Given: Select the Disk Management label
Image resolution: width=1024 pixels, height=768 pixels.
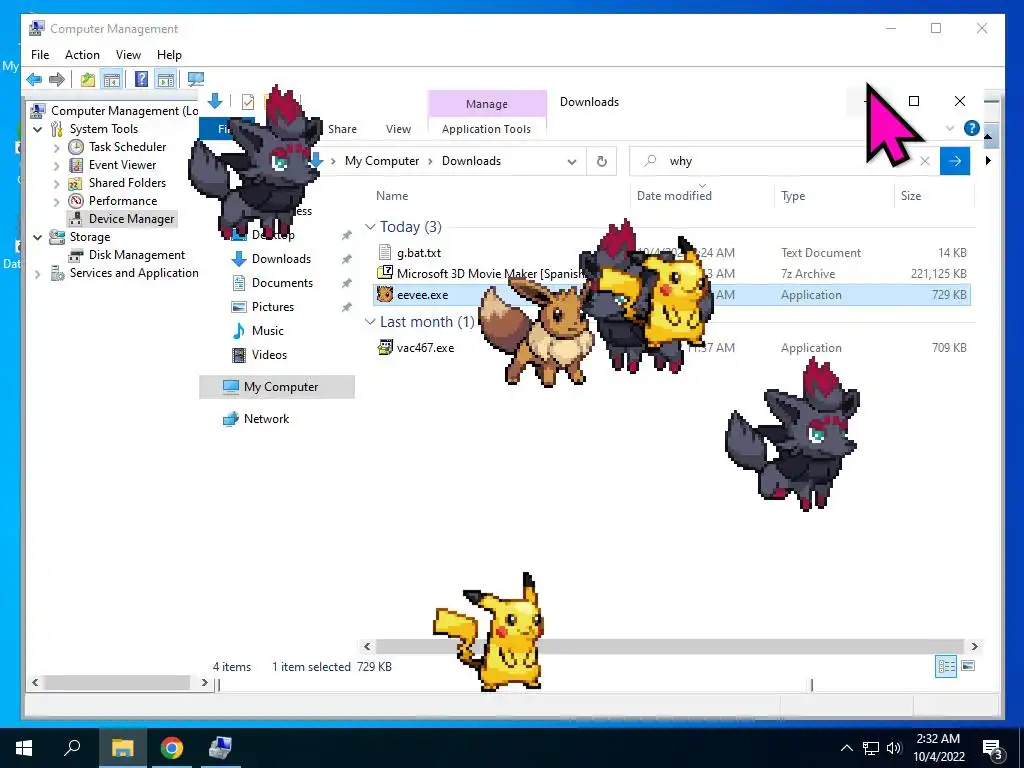Looking at the screenshot, I should (x=136, y=255).
